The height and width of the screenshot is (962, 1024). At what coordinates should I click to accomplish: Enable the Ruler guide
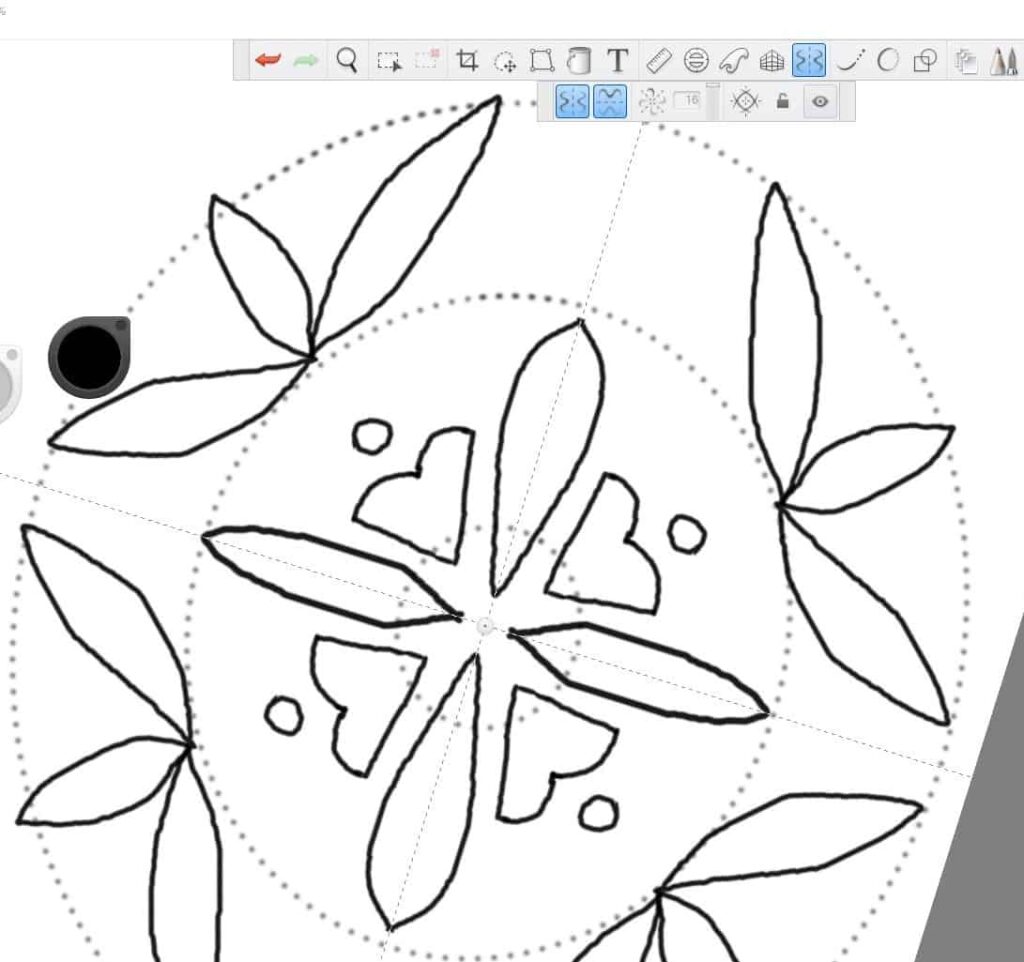click(x=658, y=61)
